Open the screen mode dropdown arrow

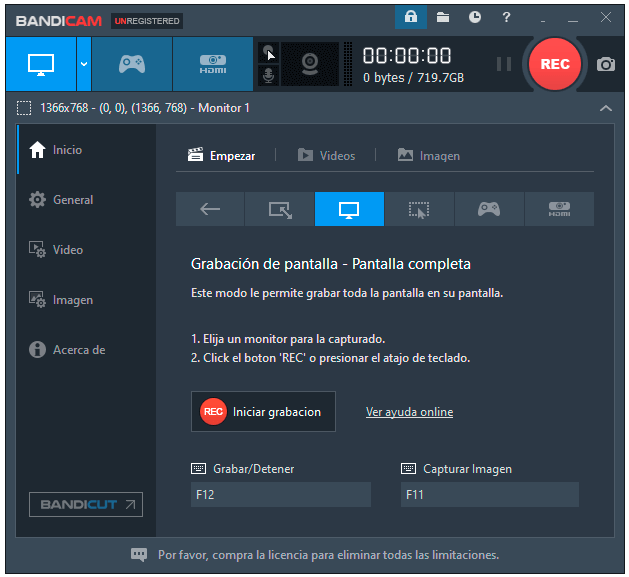point(84,63)
